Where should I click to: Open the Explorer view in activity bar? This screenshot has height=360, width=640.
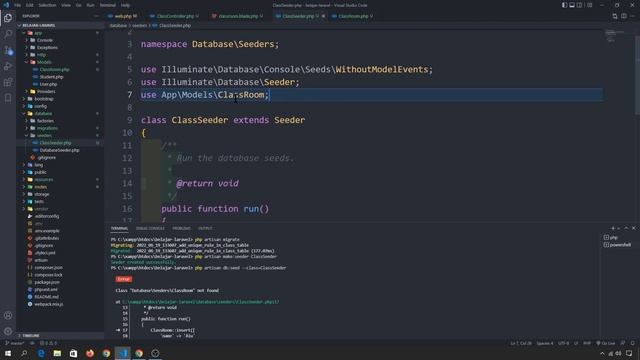coord(8,18)
